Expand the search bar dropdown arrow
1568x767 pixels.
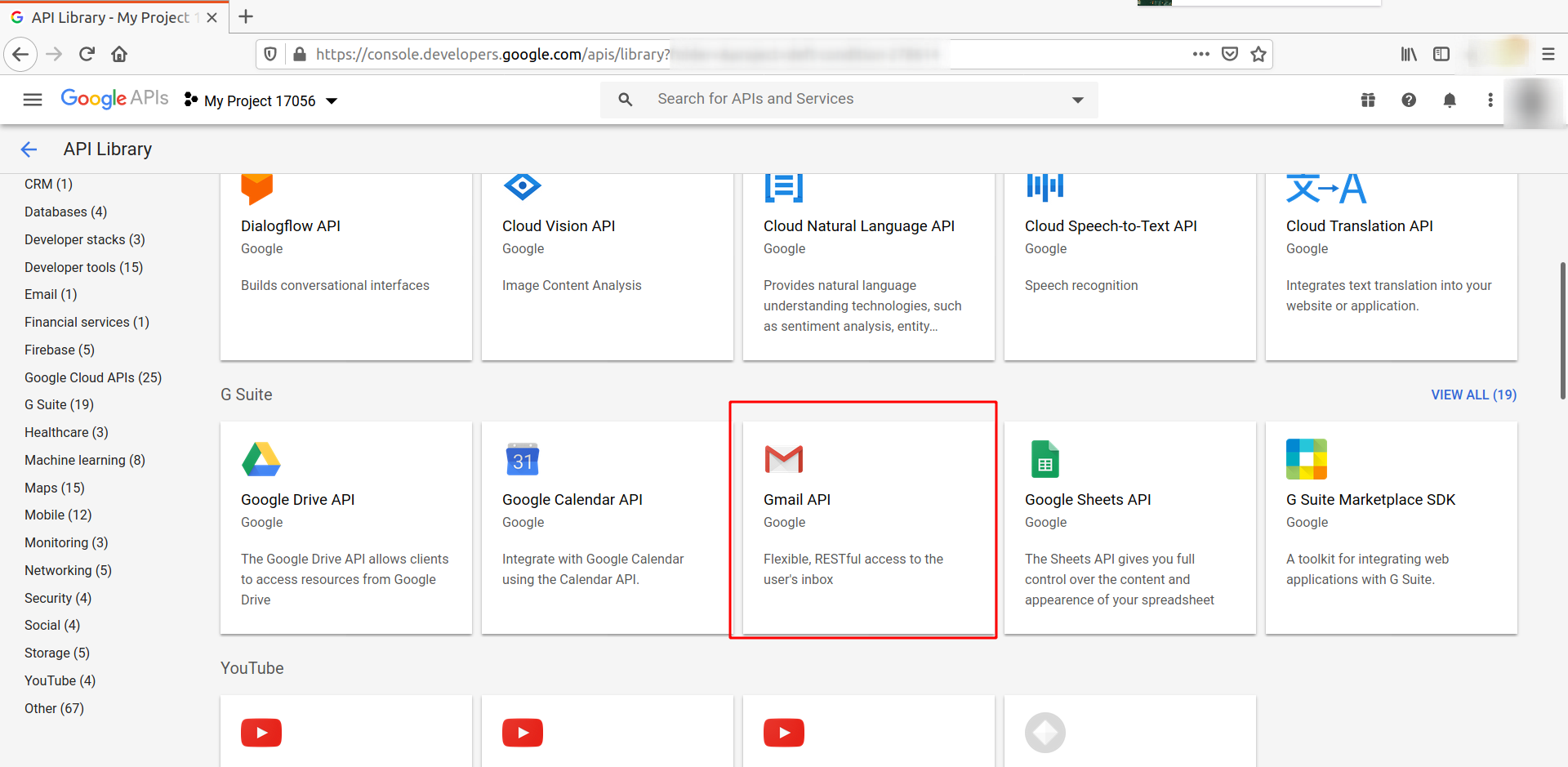tap(1078, 100)
